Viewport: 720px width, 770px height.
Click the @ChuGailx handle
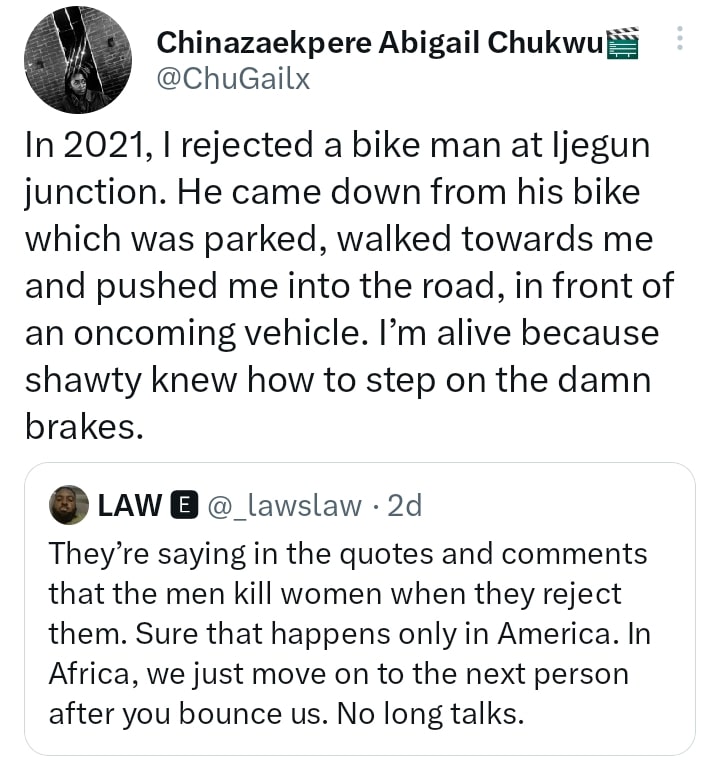tap(233, 79)
